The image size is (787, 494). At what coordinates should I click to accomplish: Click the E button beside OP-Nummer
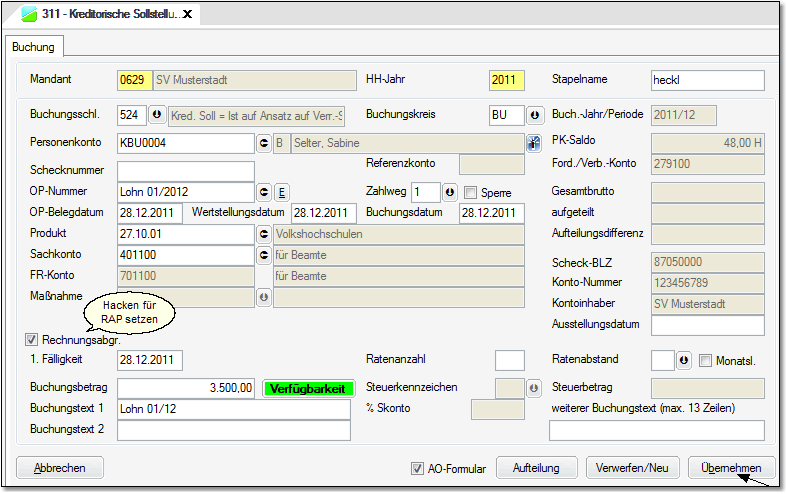(282, 191)
